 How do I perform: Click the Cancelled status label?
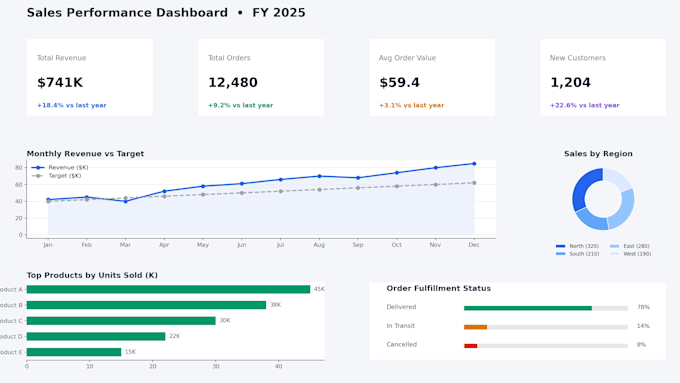click(402, 344)
